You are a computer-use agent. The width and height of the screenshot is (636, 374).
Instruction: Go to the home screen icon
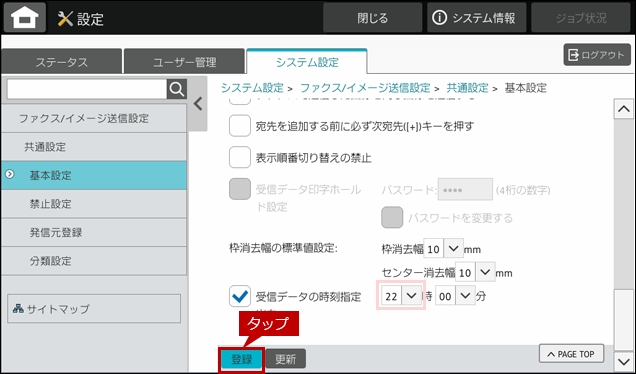25,17
